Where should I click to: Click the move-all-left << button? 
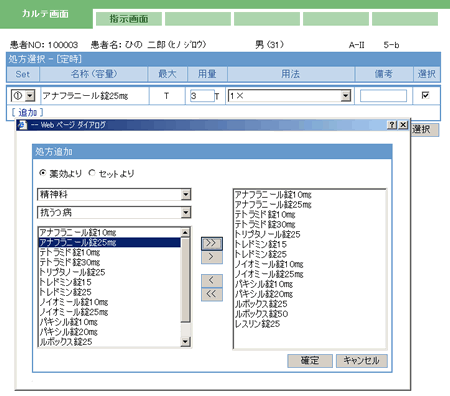click(212, 294)
